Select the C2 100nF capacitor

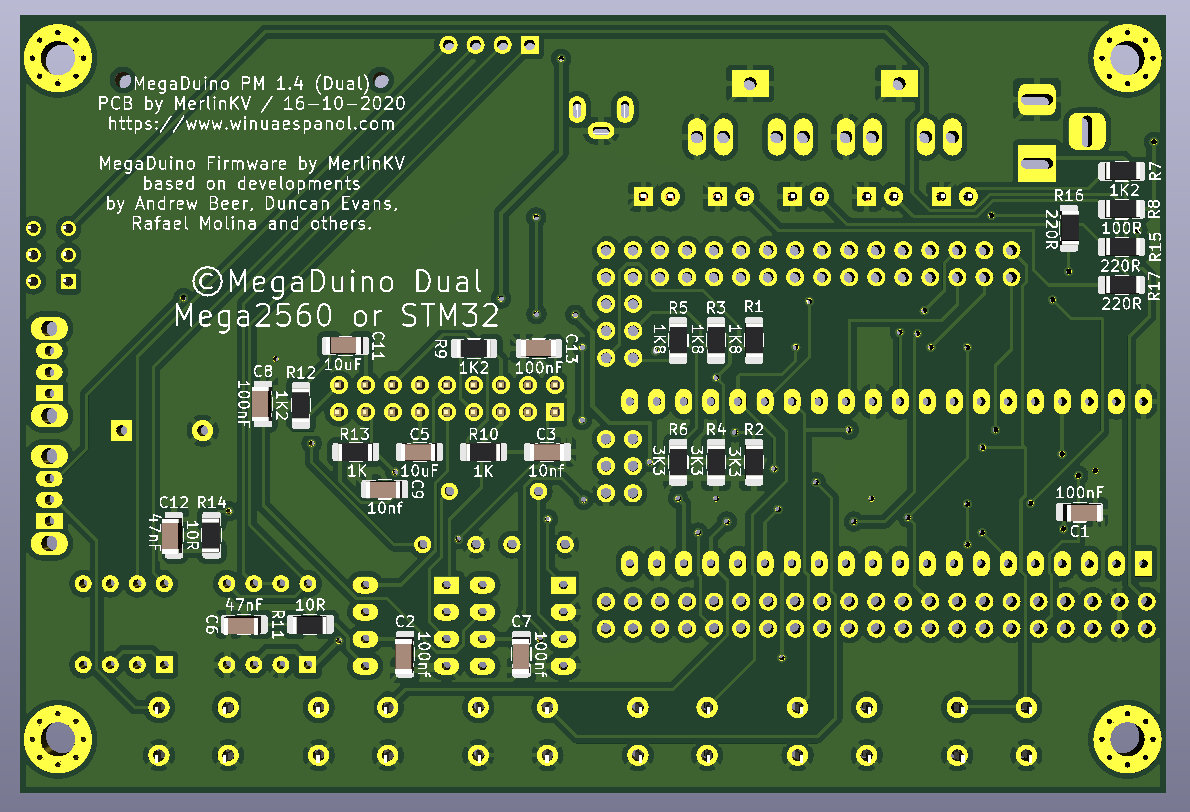[405, 653]
